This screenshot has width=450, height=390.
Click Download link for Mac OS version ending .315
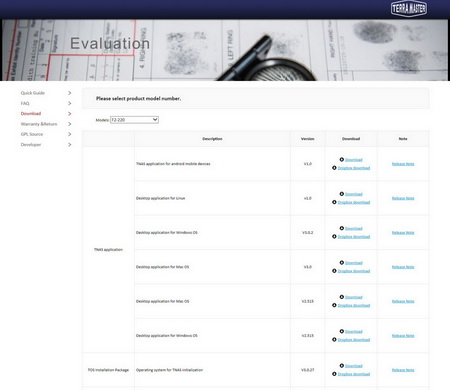click(x=354, y=297)
